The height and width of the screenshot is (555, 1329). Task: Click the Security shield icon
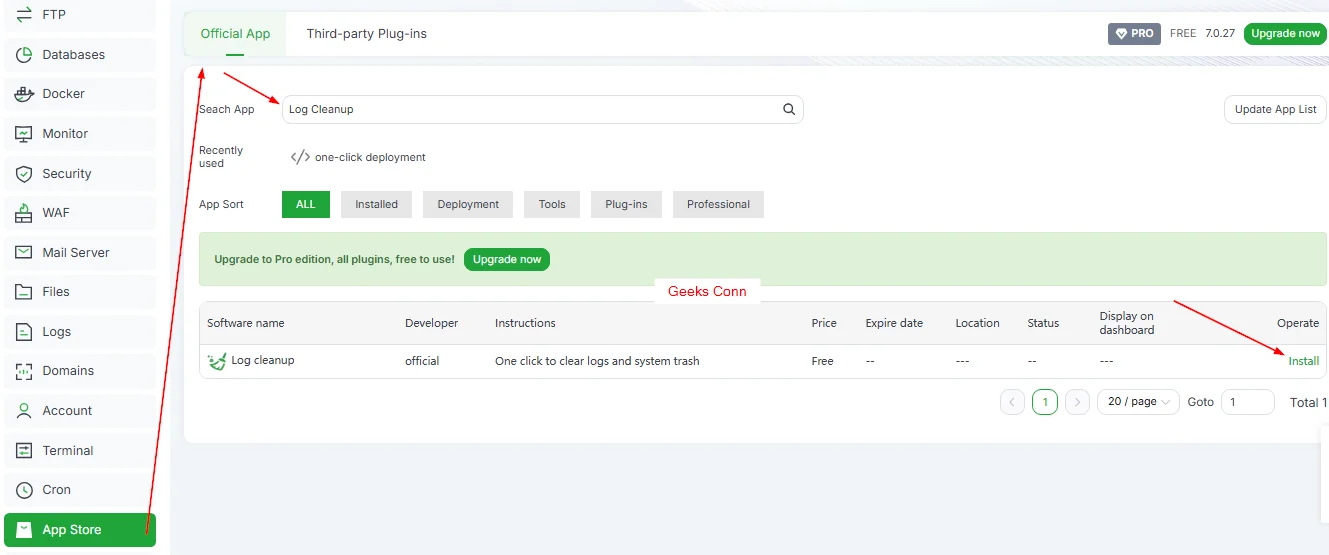(24, 174)
